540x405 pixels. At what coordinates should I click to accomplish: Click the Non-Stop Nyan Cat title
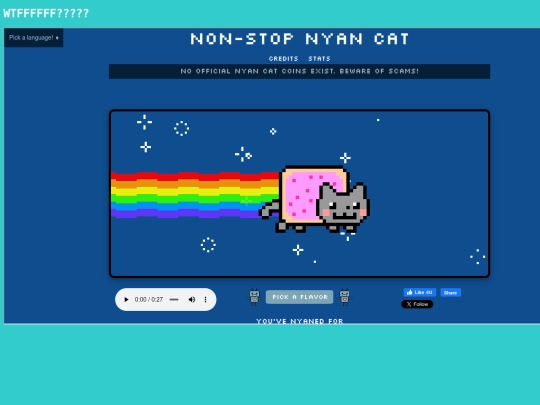tap(300, 39)
